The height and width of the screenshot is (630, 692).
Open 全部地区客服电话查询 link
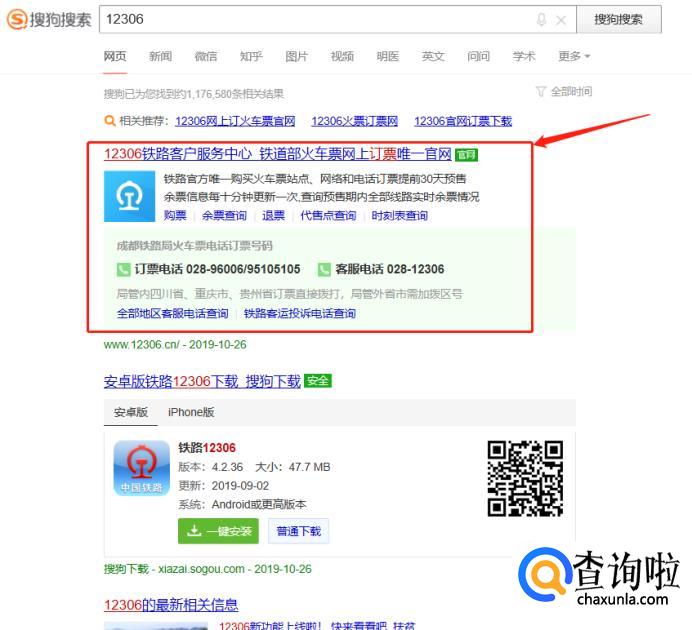[173, 314]
